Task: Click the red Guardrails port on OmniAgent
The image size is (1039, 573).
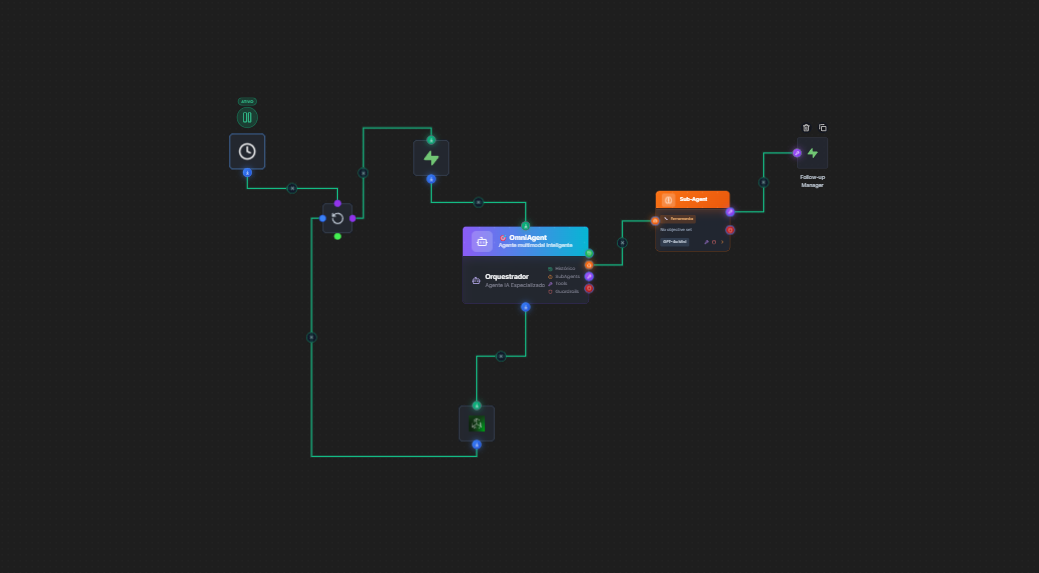Action: point(589,288)
